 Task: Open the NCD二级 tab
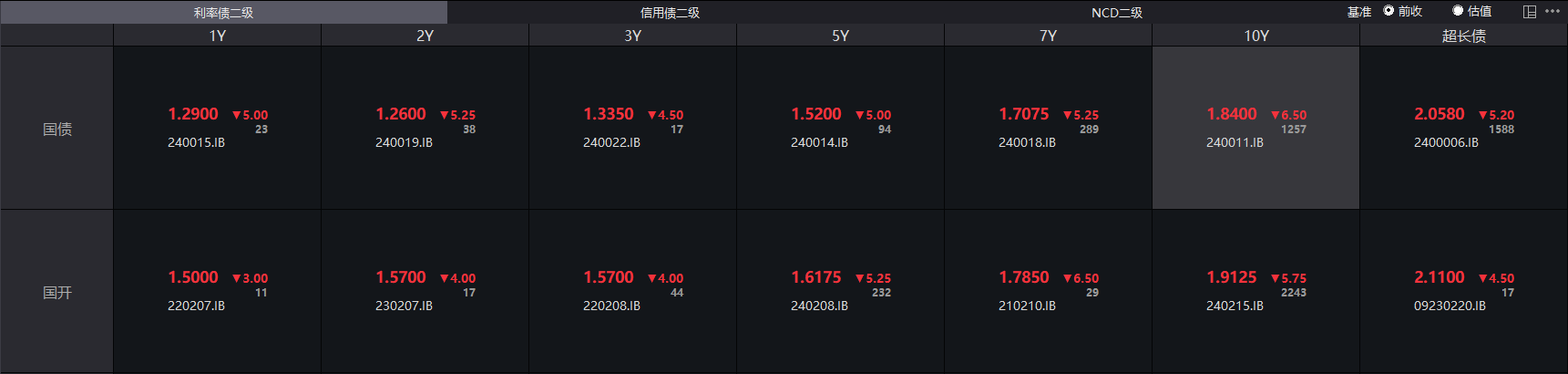coord(1116,13)
